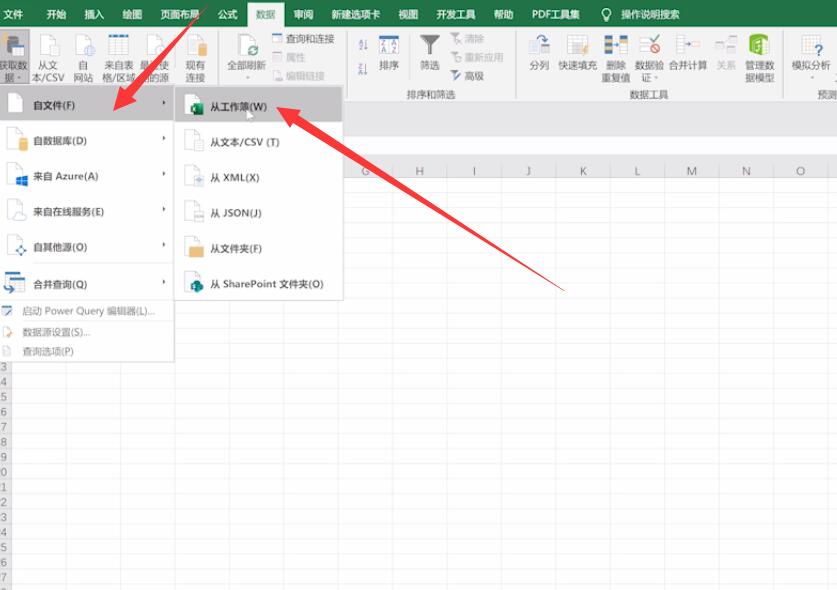Switch to the Insert (插入) tab

point(94,14)
